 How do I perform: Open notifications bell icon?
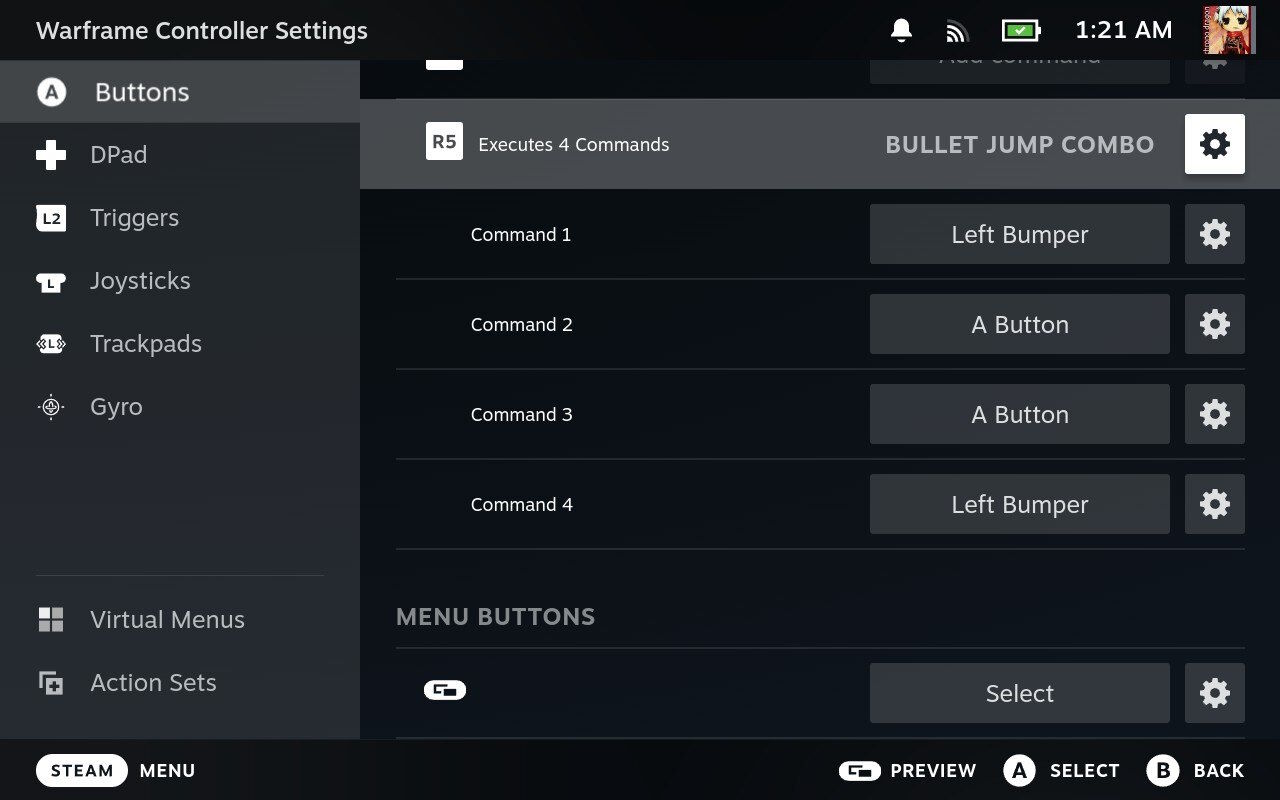point(901,30)
